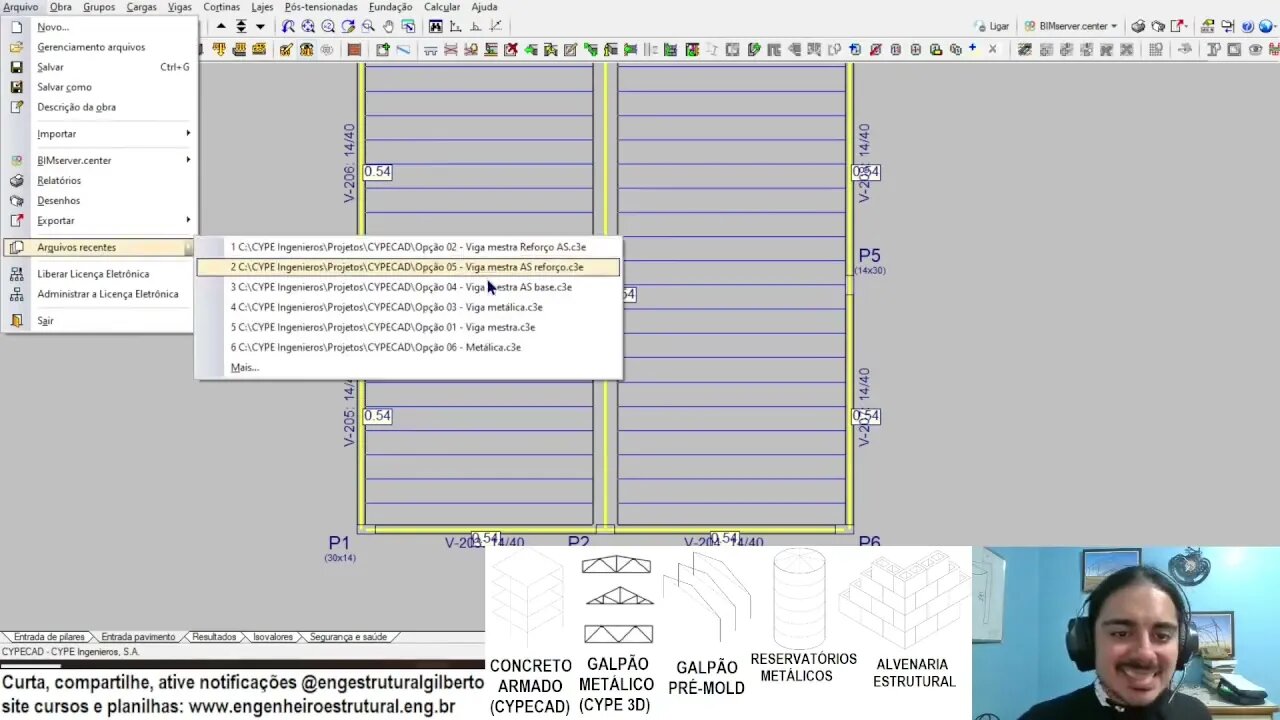Open the Cargas menu
This screenshot has height=720, width=1280.
click(141, 7)
